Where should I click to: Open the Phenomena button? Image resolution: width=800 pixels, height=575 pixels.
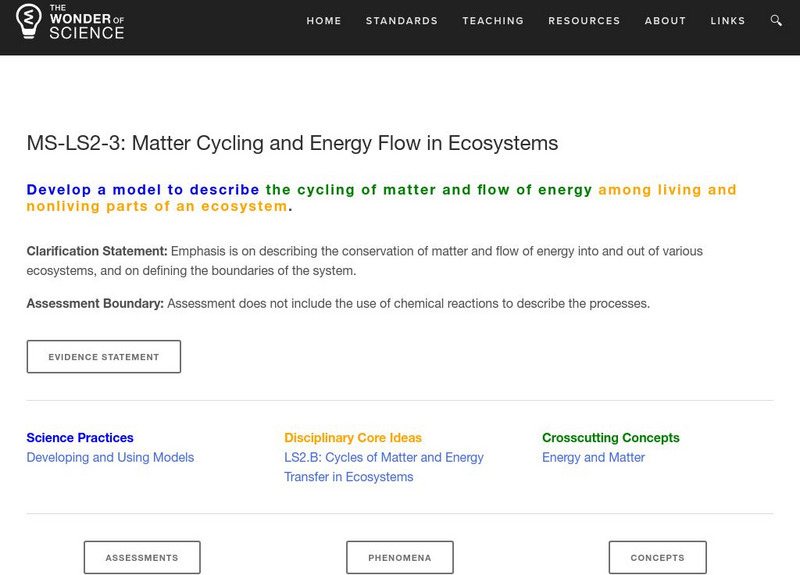(x=400, y=558)
